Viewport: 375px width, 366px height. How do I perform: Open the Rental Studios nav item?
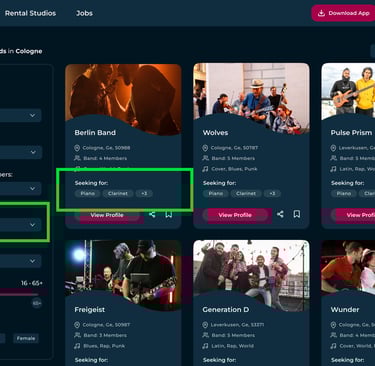pyautogui.click(x=30, y=13)
